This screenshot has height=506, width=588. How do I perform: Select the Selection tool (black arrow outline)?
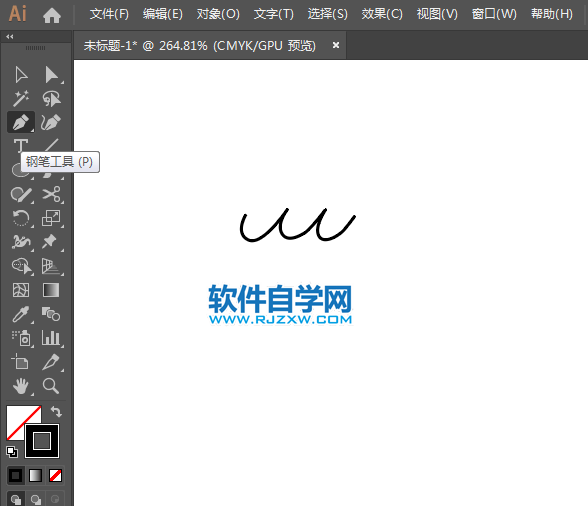[x=21, y=75]
